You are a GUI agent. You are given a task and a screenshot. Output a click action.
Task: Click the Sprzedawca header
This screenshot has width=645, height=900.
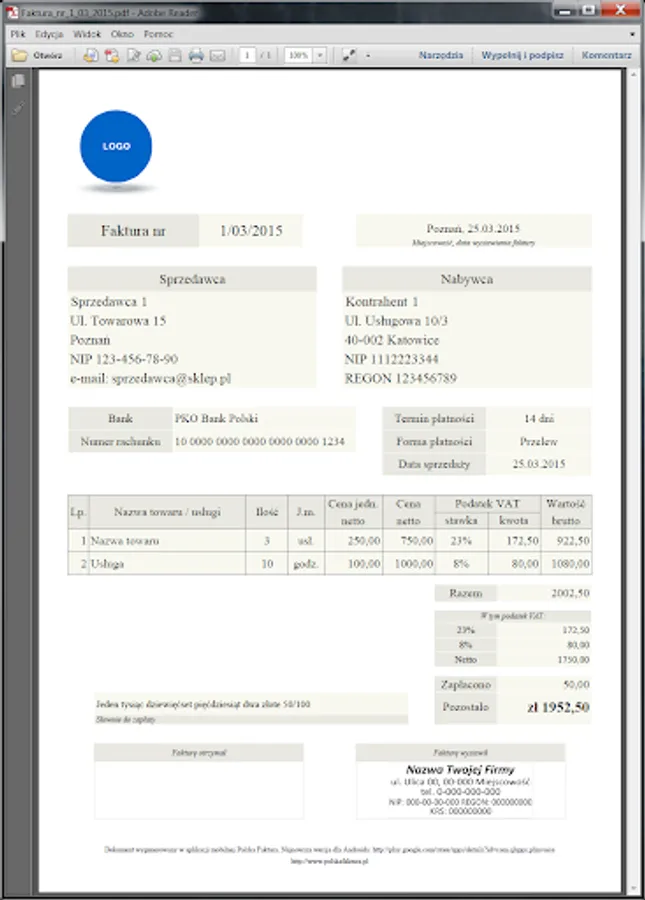point(192,279)
